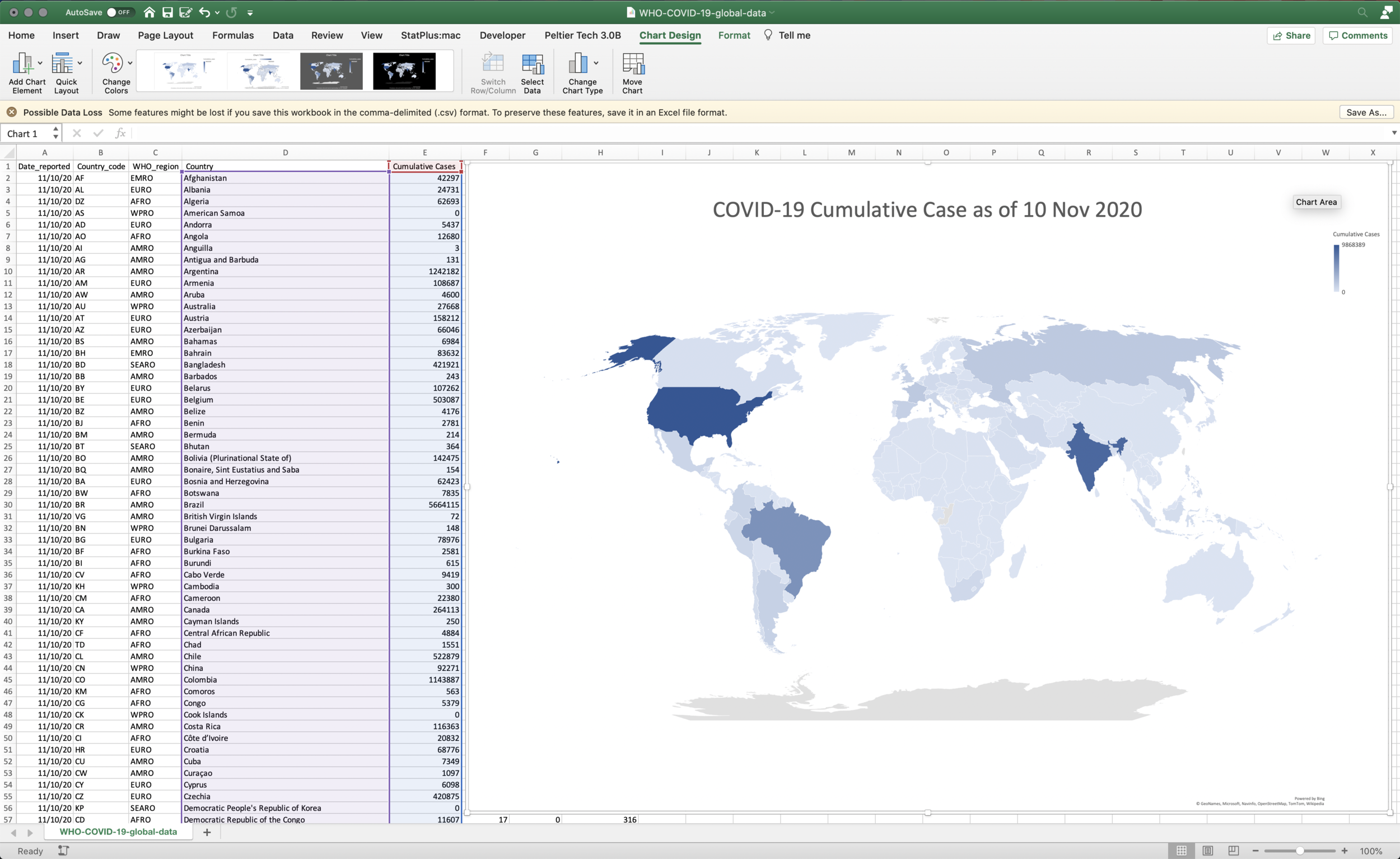
Task: Click the Save disk icon in title bar
Action: click(167, 12)
